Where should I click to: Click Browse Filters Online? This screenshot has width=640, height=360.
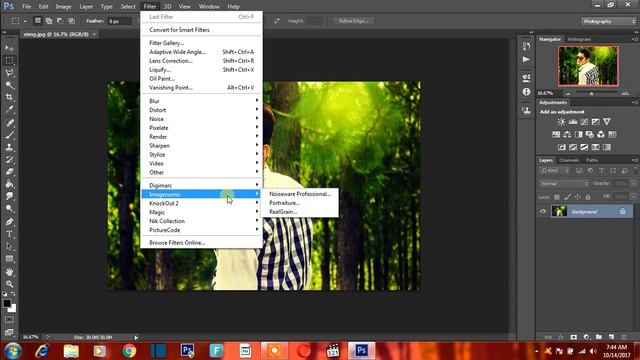201,242
